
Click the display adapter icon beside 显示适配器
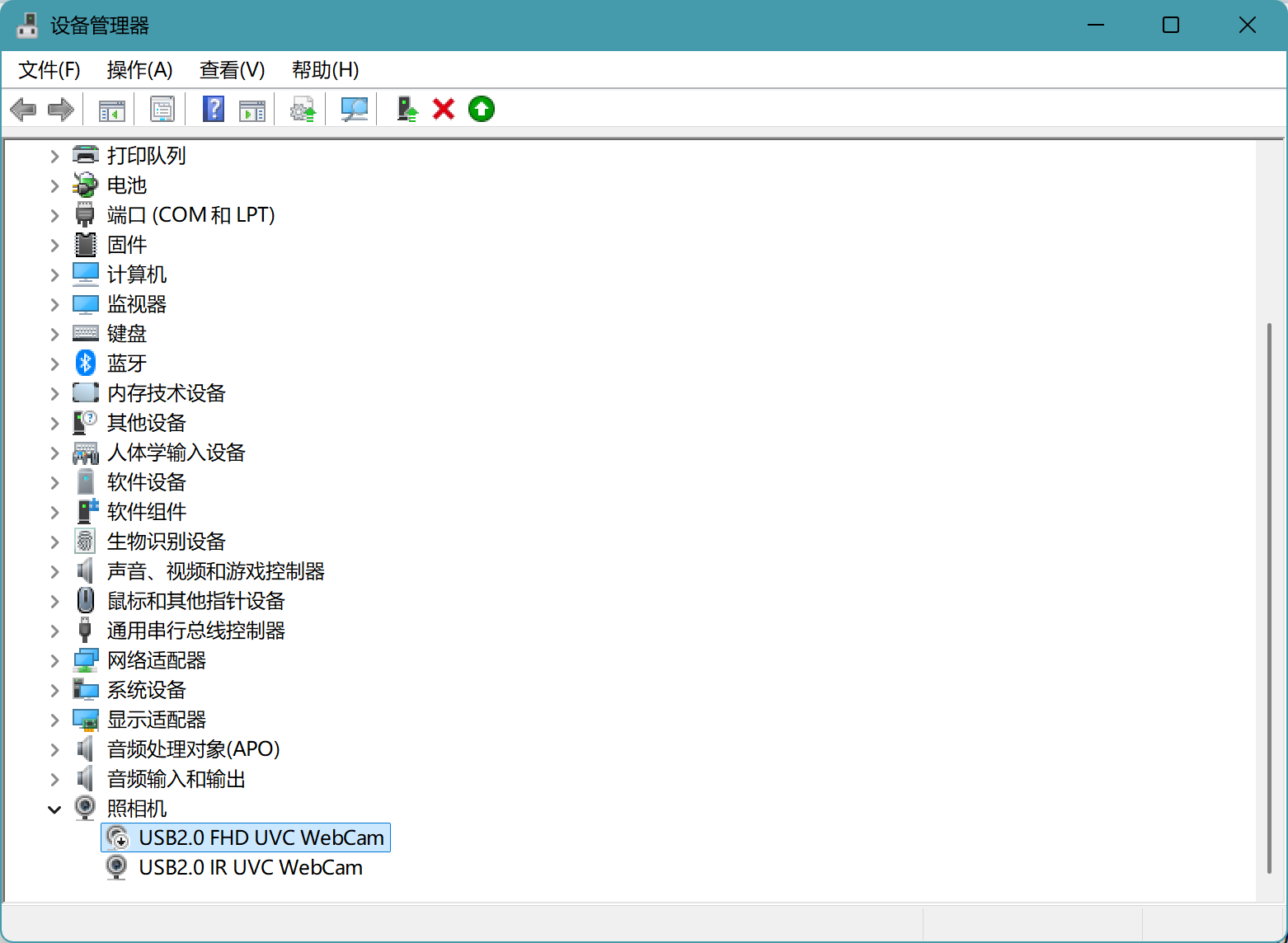[x=86, y=719]
